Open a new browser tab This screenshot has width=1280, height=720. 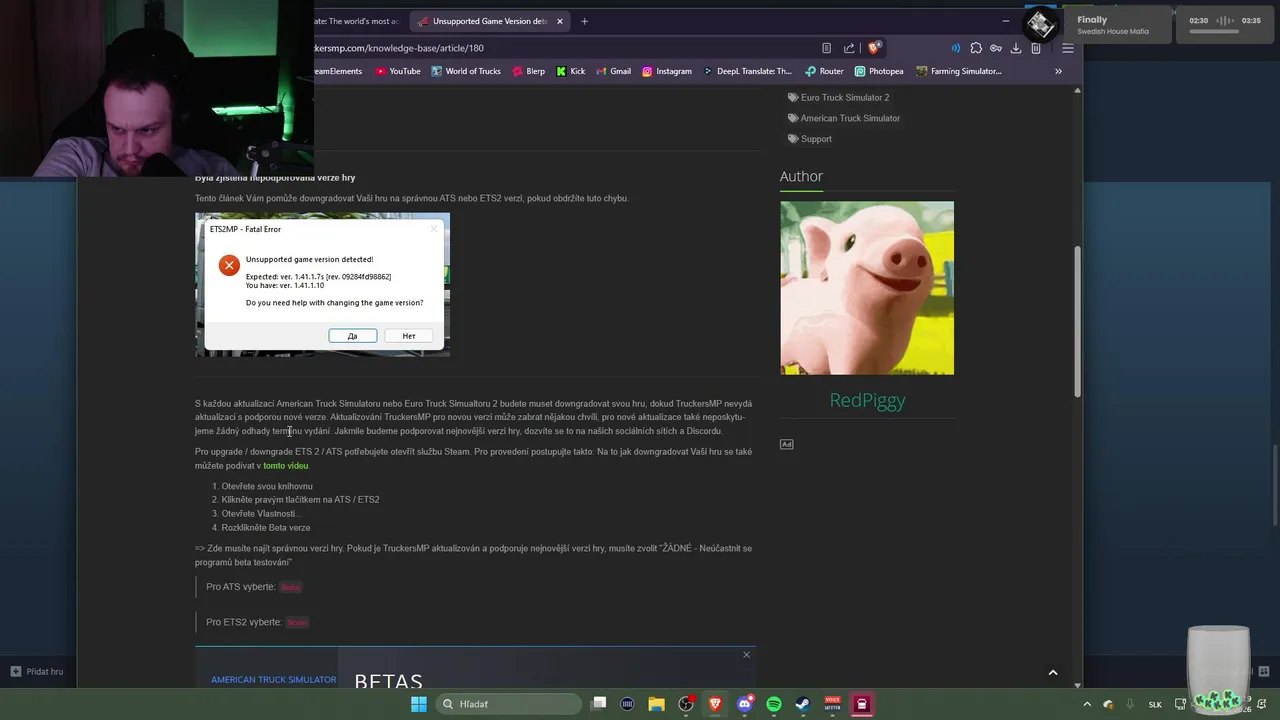click(584, 21)
